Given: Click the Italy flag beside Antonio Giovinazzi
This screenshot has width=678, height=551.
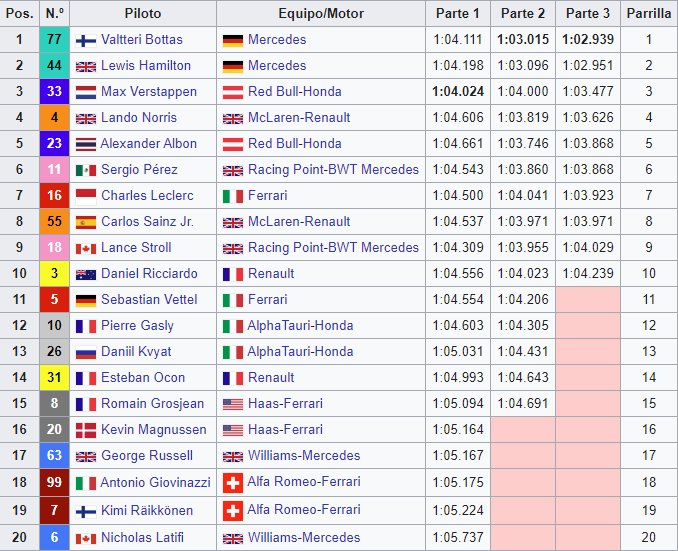Looking at the screenshot, I should pos(86,483).
